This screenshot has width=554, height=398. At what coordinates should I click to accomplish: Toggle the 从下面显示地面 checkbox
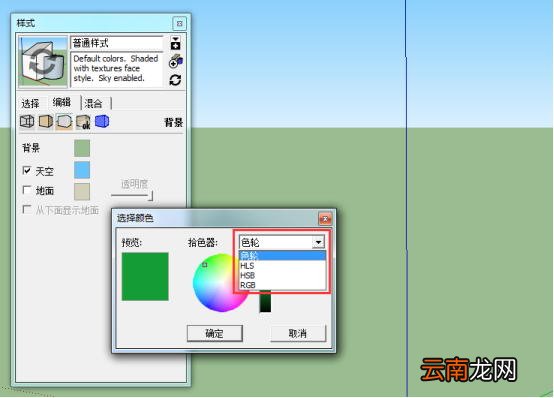coord(26,209)
